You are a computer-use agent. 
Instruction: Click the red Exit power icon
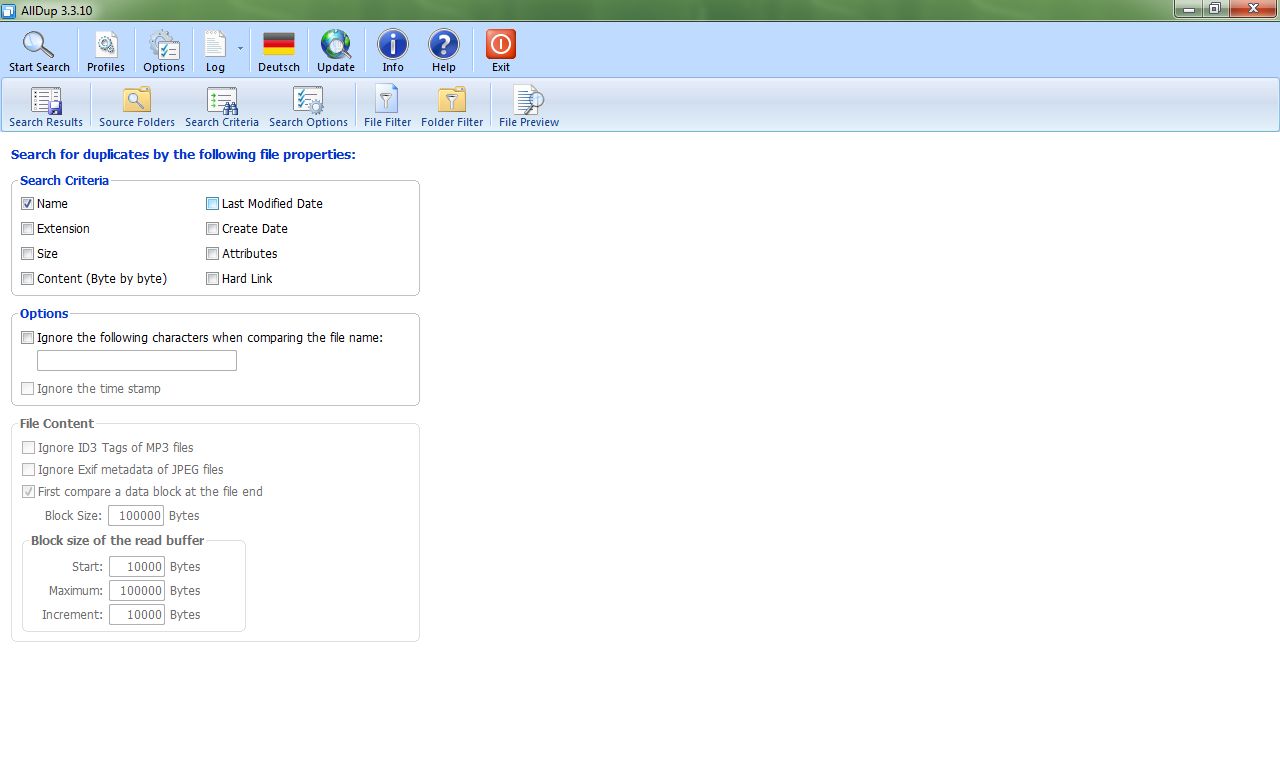[501, 45]
